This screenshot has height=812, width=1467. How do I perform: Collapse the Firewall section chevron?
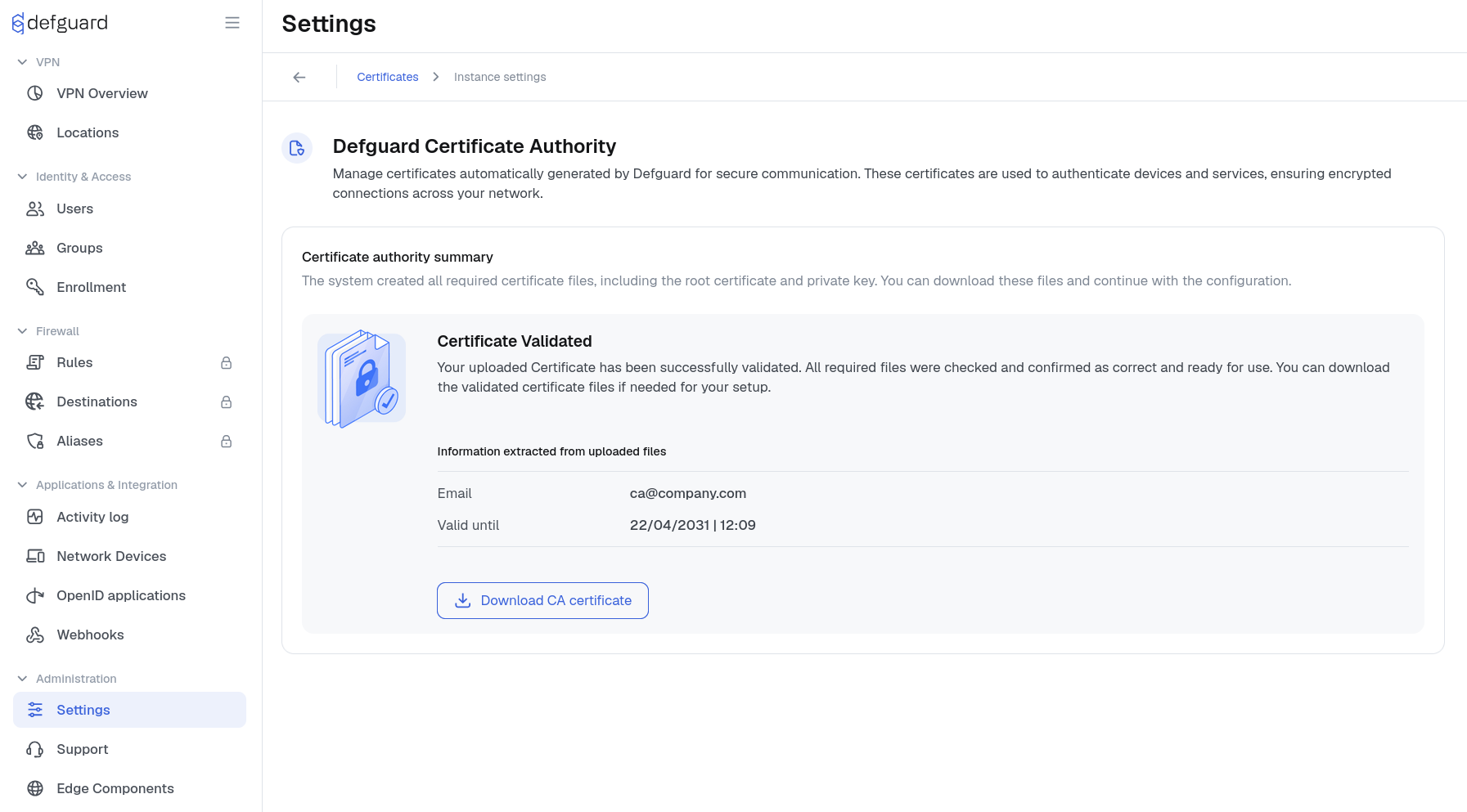[23, 331]
